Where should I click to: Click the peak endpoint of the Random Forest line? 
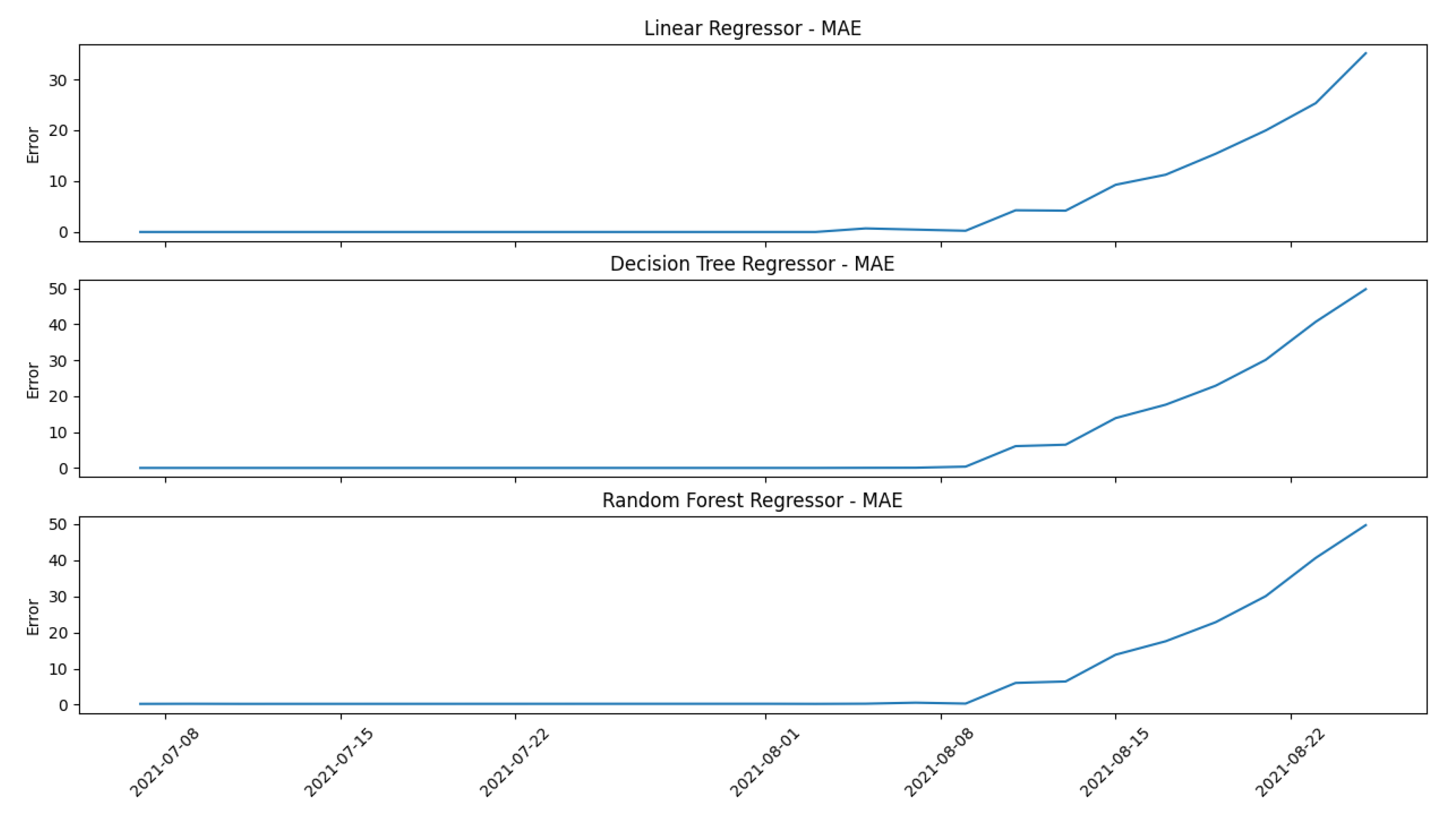pyautogui.click(x=1366, y=525)
